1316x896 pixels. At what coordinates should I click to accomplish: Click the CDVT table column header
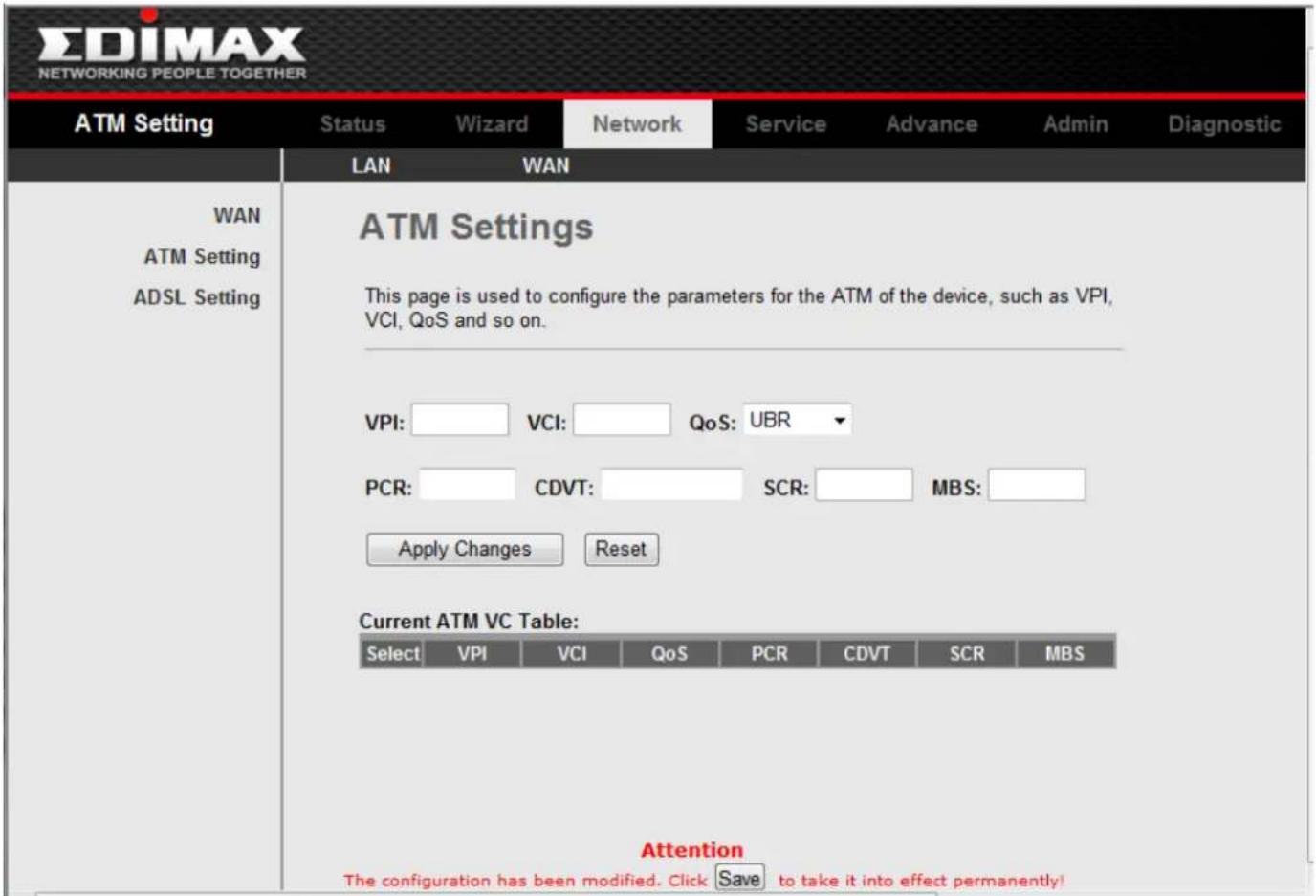tap(867, 654)
